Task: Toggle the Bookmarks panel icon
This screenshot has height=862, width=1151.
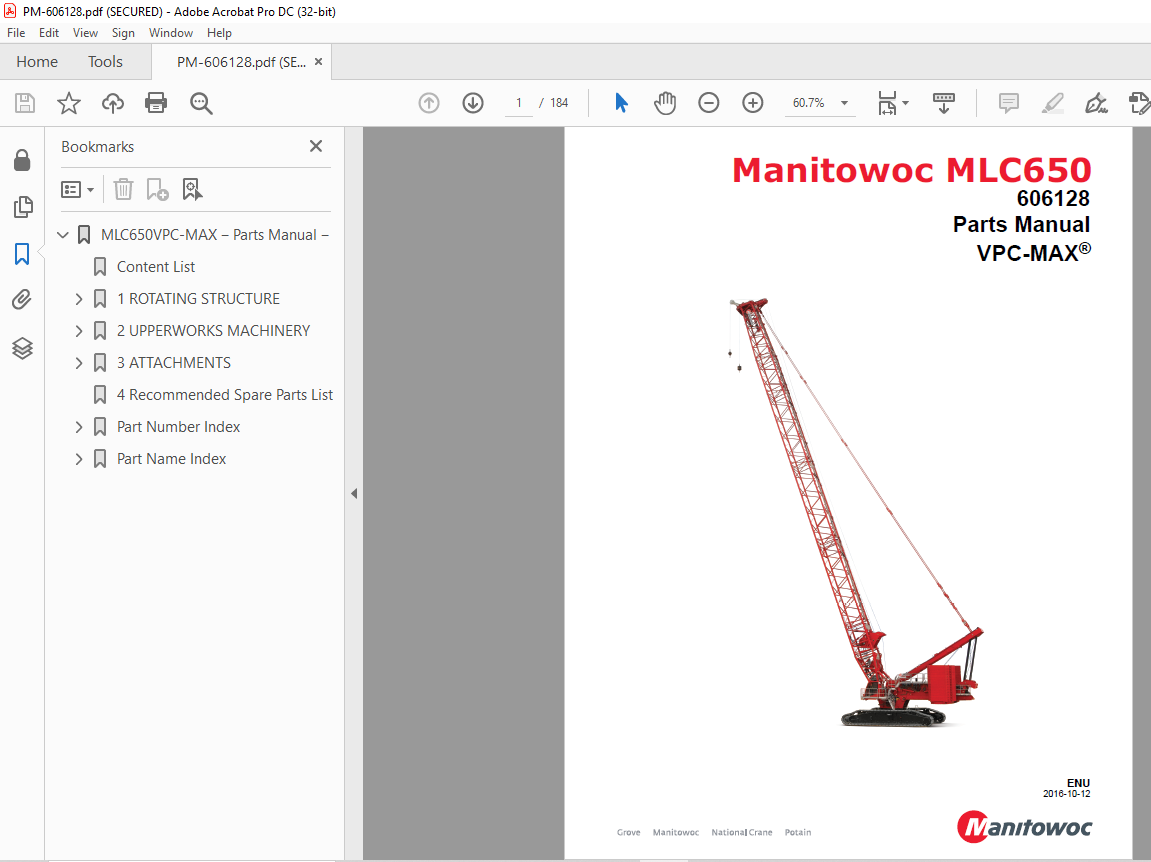Action: pyautogui.click(x=22, y=254)
